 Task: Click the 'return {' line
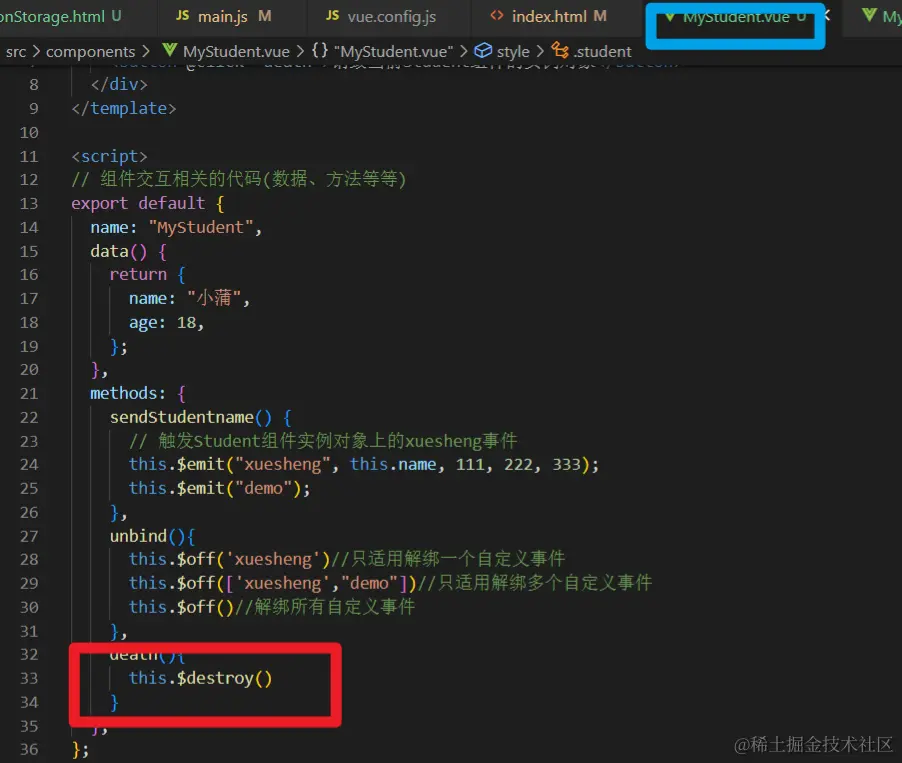pos(147,275)
